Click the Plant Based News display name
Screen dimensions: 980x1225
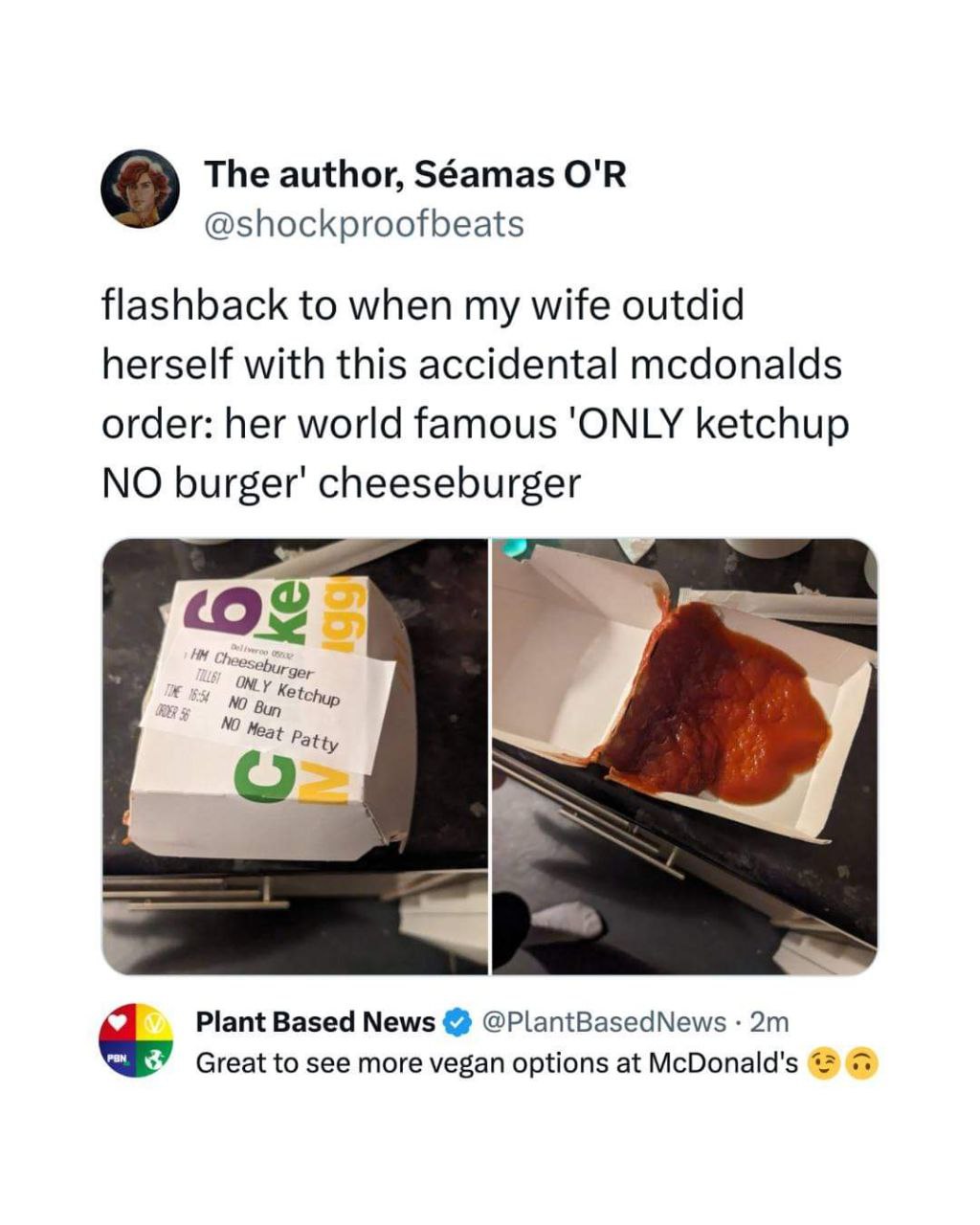click(x=315, y=1023)
